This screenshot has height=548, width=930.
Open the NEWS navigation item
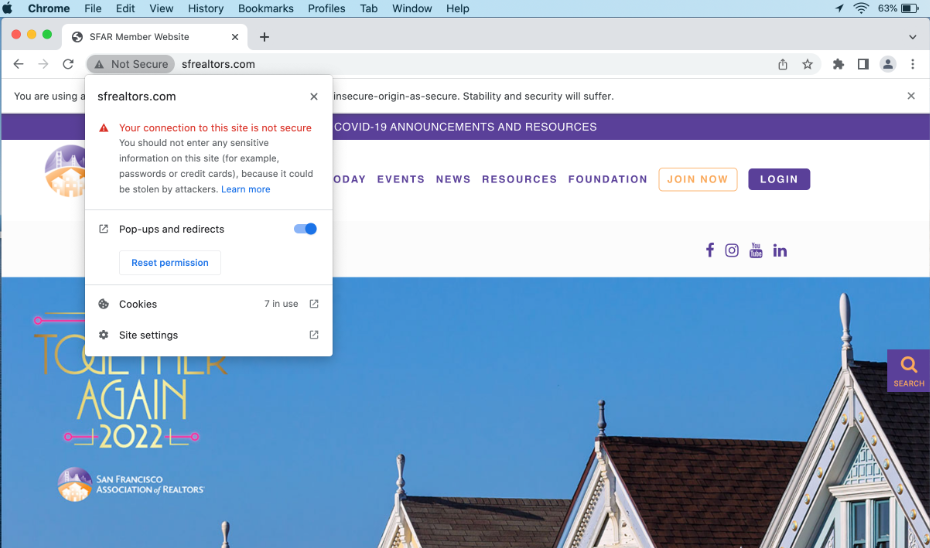tap(453, 179)
